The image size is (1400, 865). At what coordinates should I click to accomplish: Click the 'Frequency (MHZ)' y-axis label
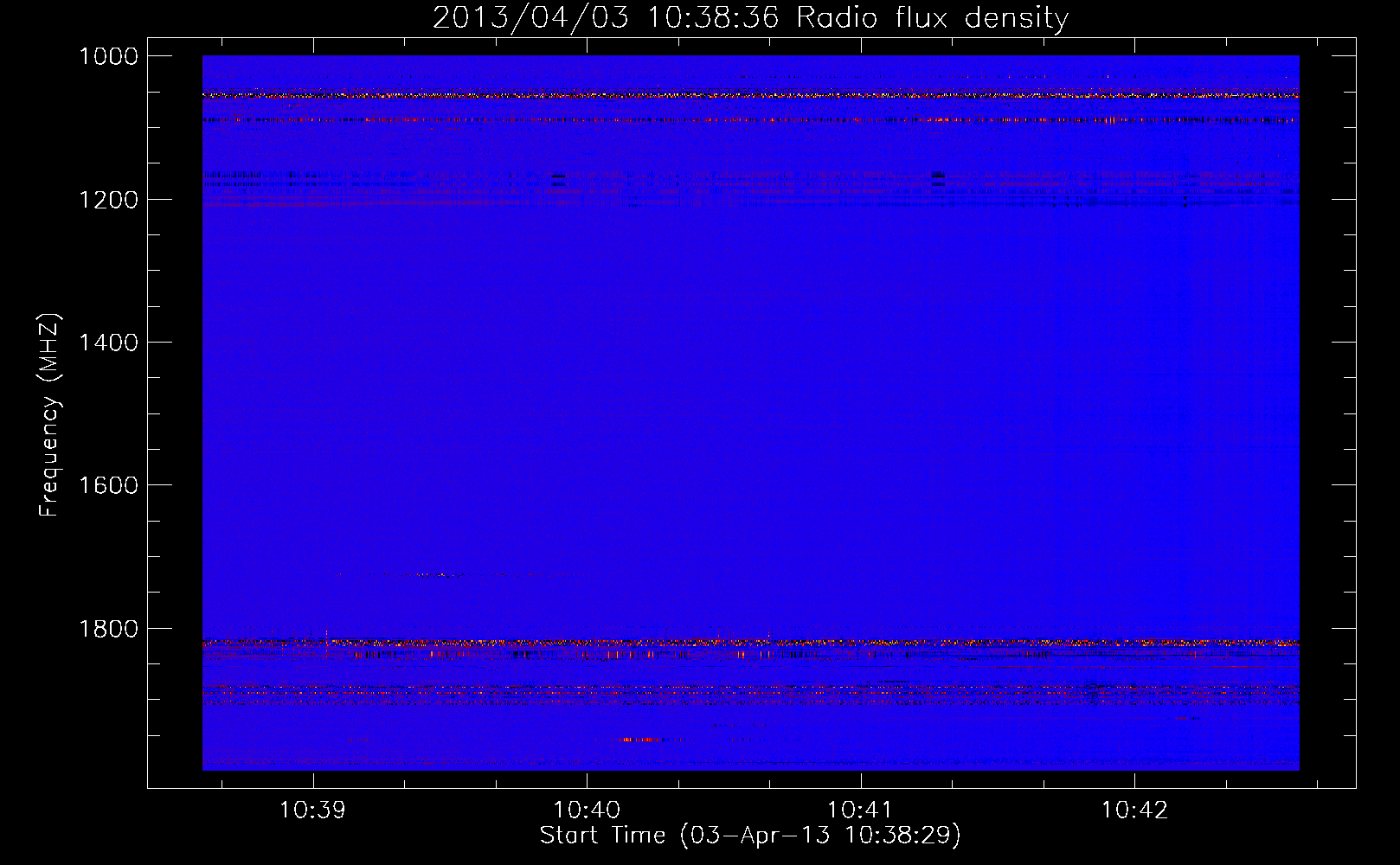point(49,415)
